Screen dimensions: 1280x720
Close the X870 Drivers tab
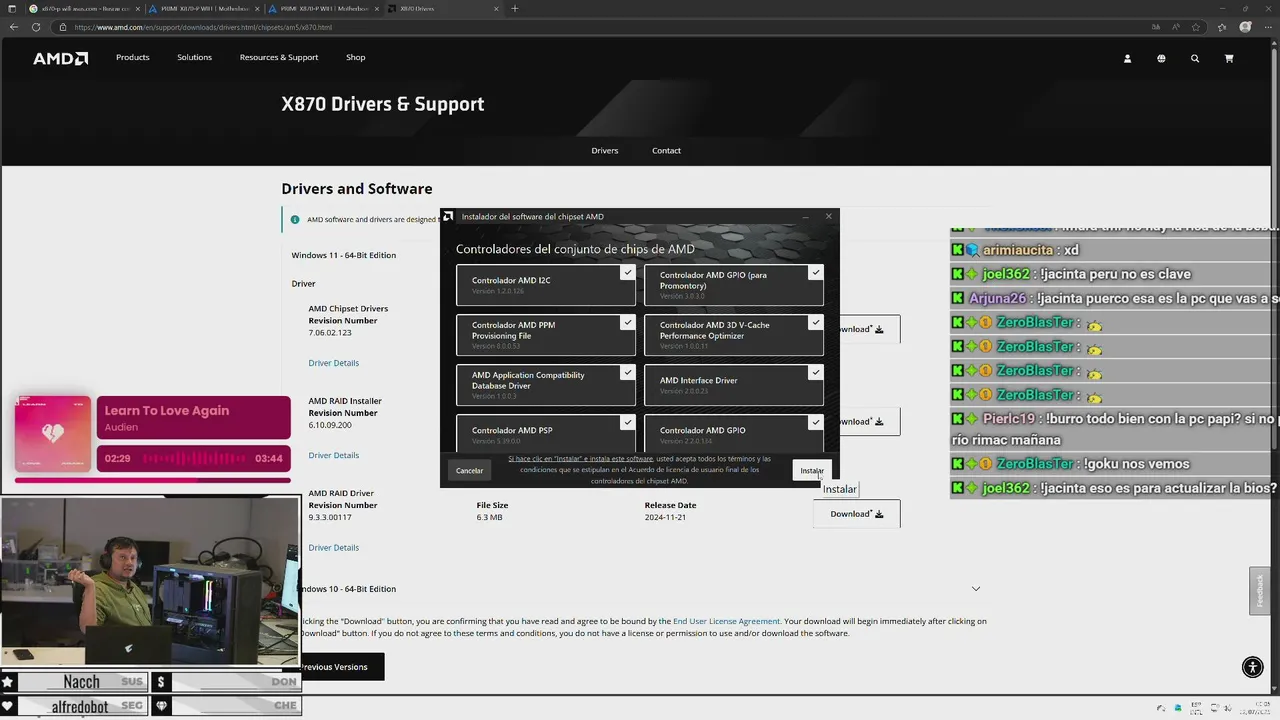pyautogui.click(x=496, y=8)
